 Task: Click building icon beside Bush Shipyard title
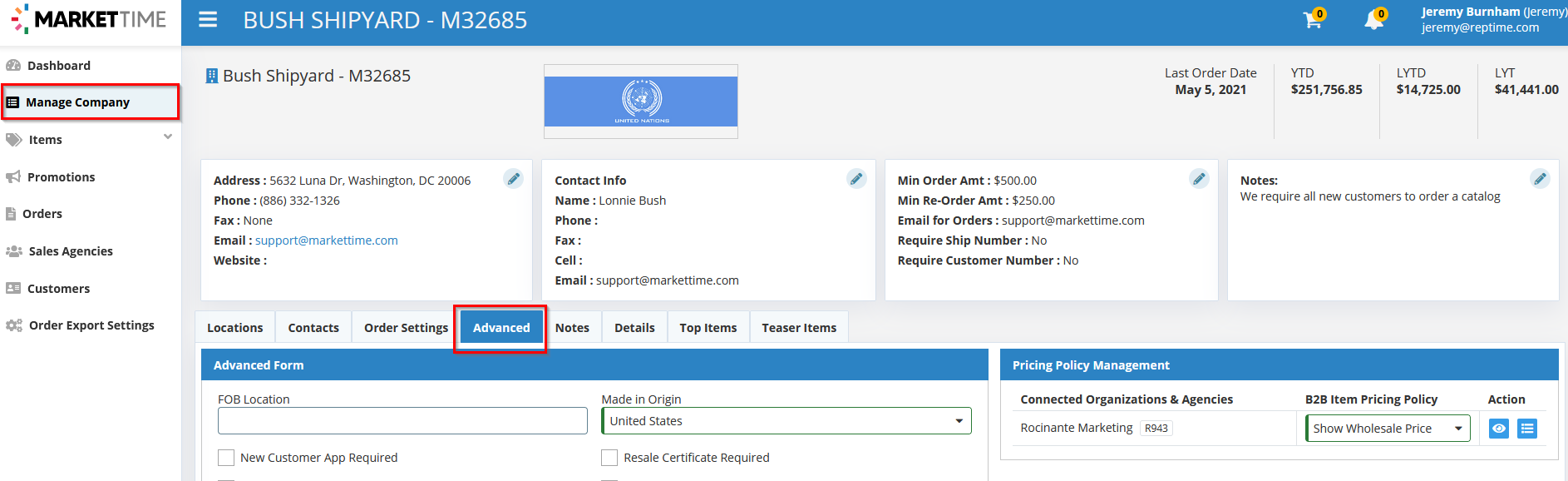tap(212, 76)
